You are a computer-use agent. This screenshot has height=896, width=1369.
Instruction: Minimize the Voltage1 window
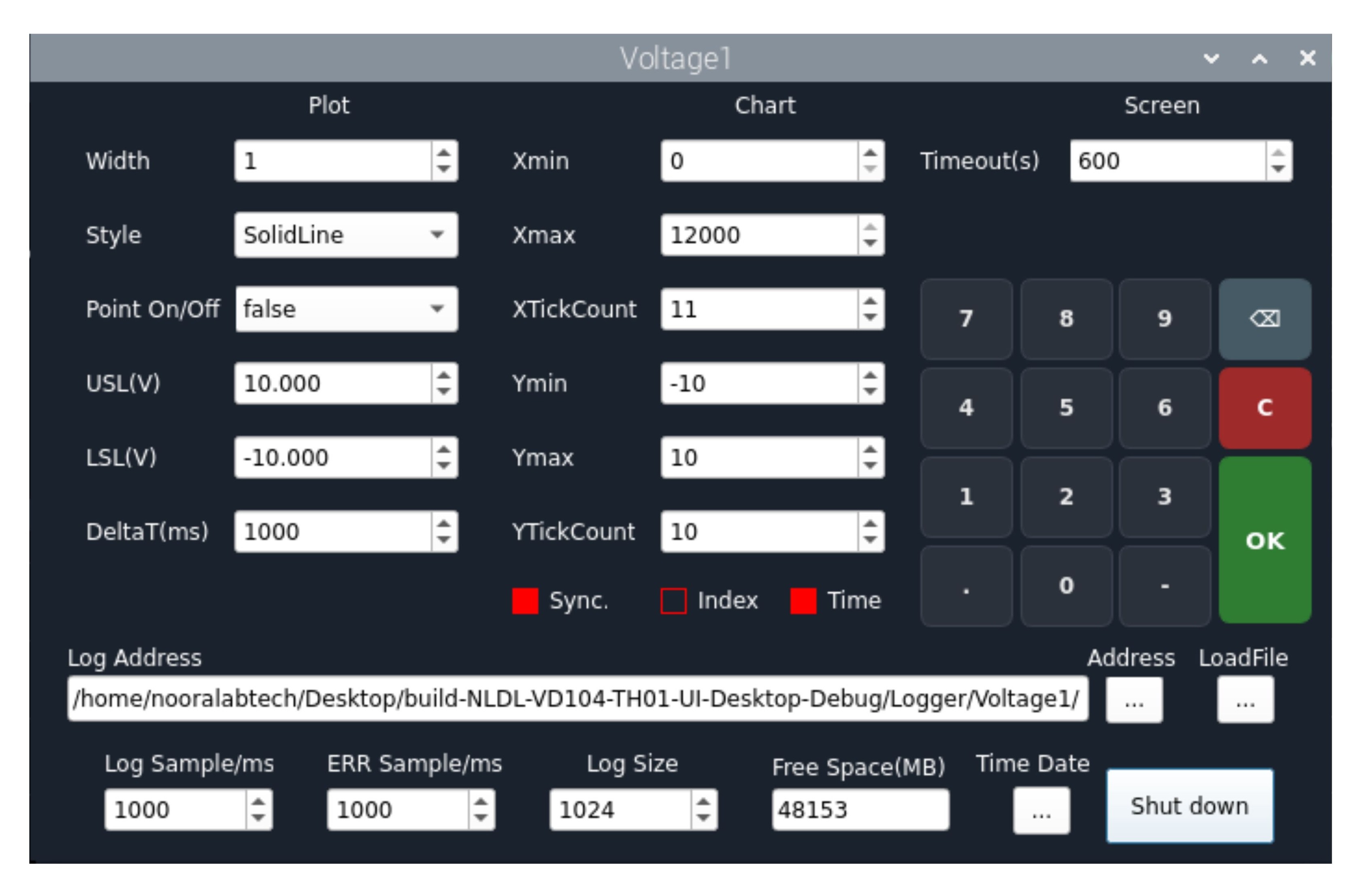[x=1211, y=58]
